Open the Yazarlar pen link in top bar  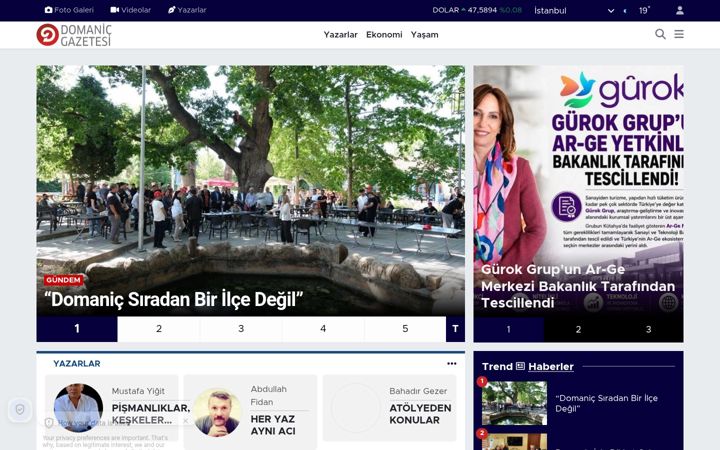tap(187, 10)
